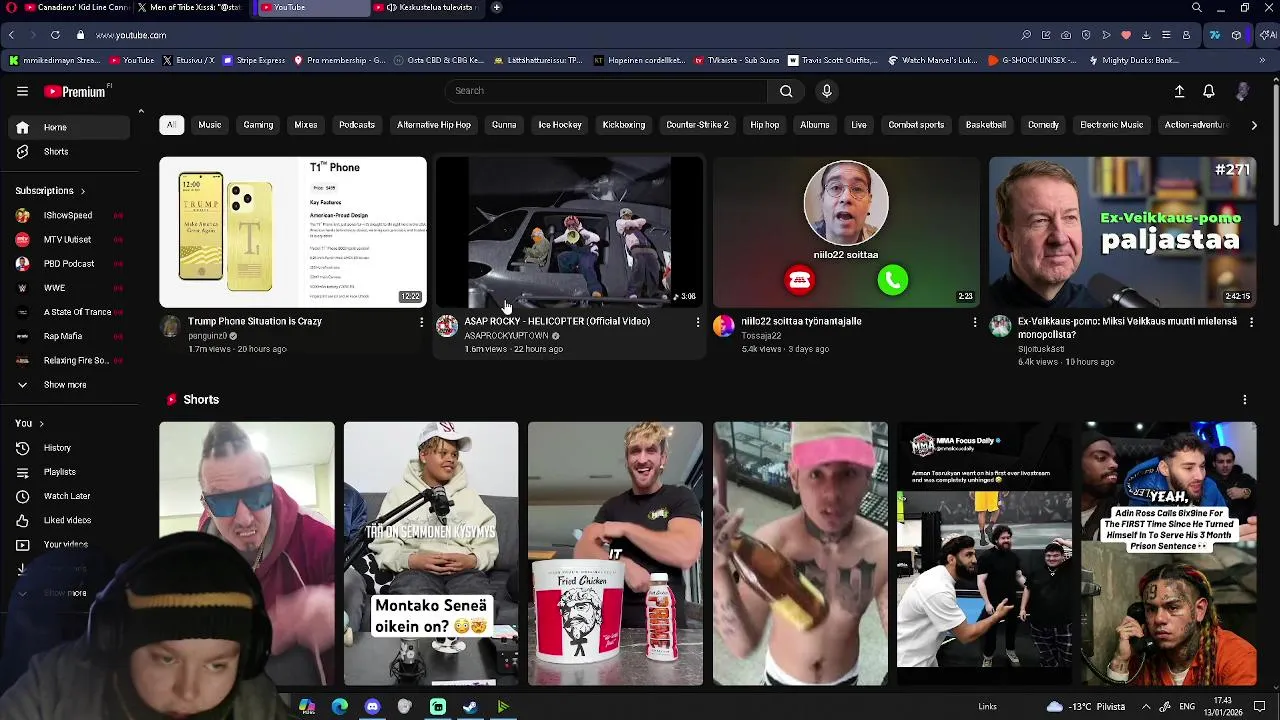Open options for Trump Phone Situation video
Viewport: 1280px width, 720px height.
421,322
